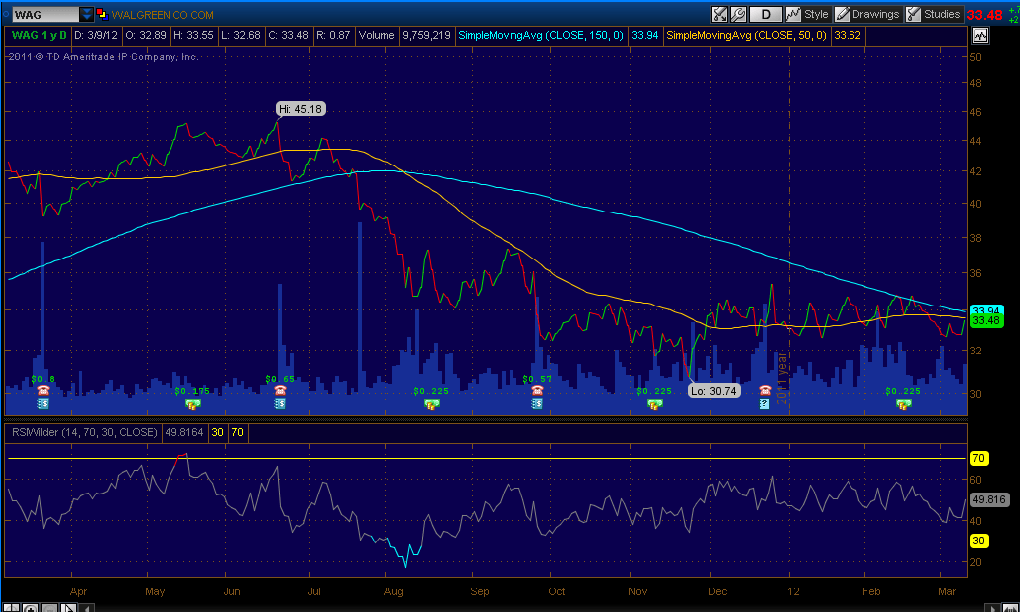Click the WAG symbol input field

click(x=46, y=14)
